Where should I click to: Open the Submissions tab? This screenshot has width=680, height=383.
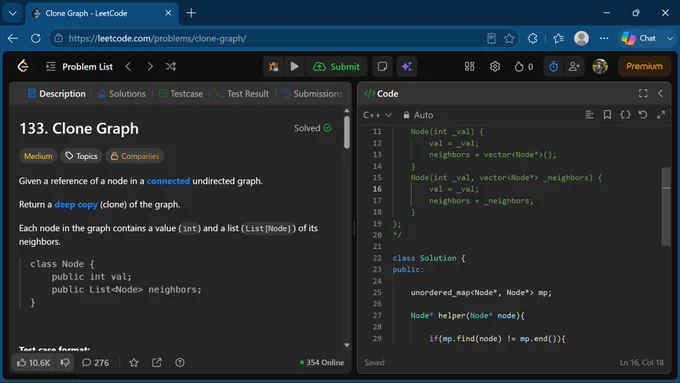click(x=312, y=94)
